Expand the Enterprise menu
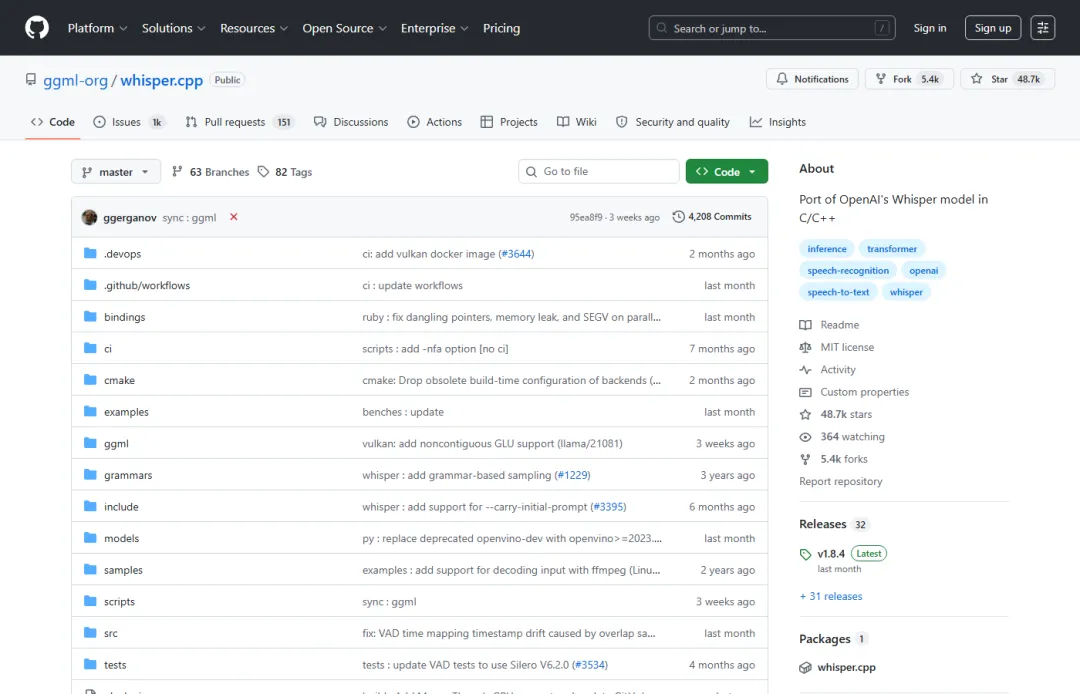Screen dimensions: 1080x694 coord(435,28)
